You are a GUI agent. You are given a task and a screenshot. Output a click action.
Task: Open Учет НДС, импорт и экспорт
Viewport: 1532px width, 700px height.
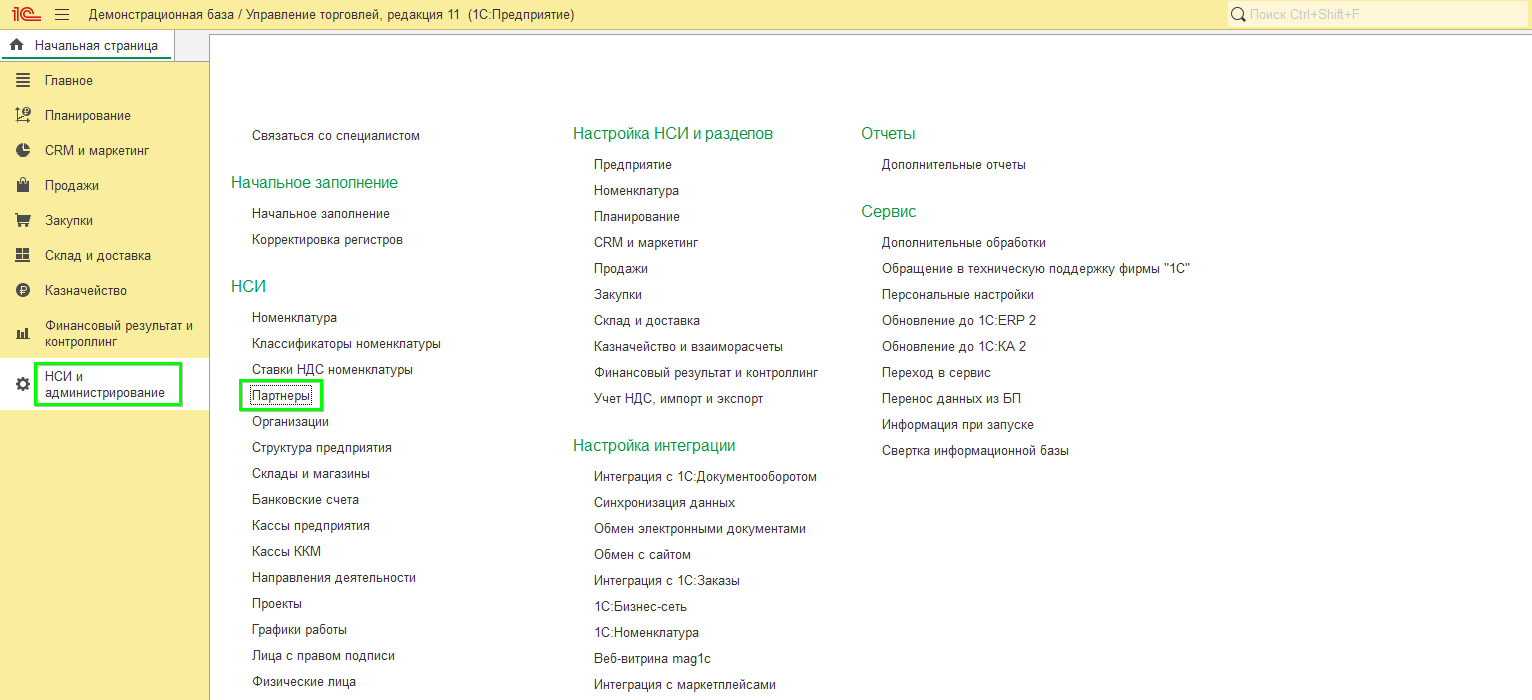678,398
